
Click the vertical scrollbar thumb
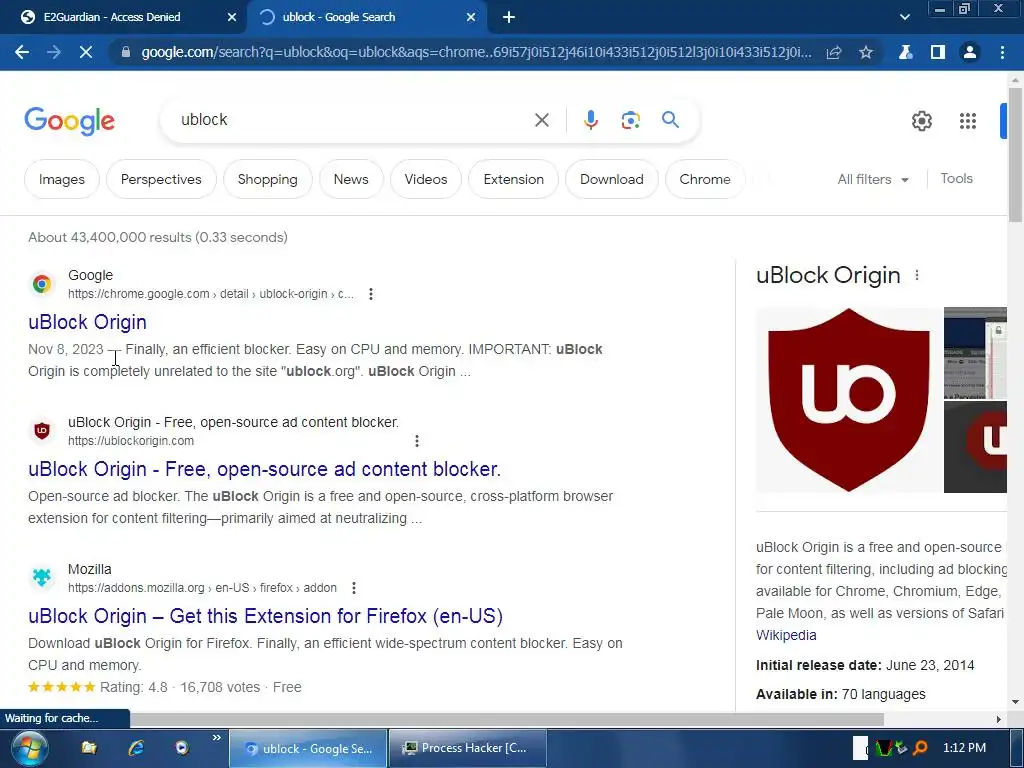pyautogui.click(x=1015, y=153)
